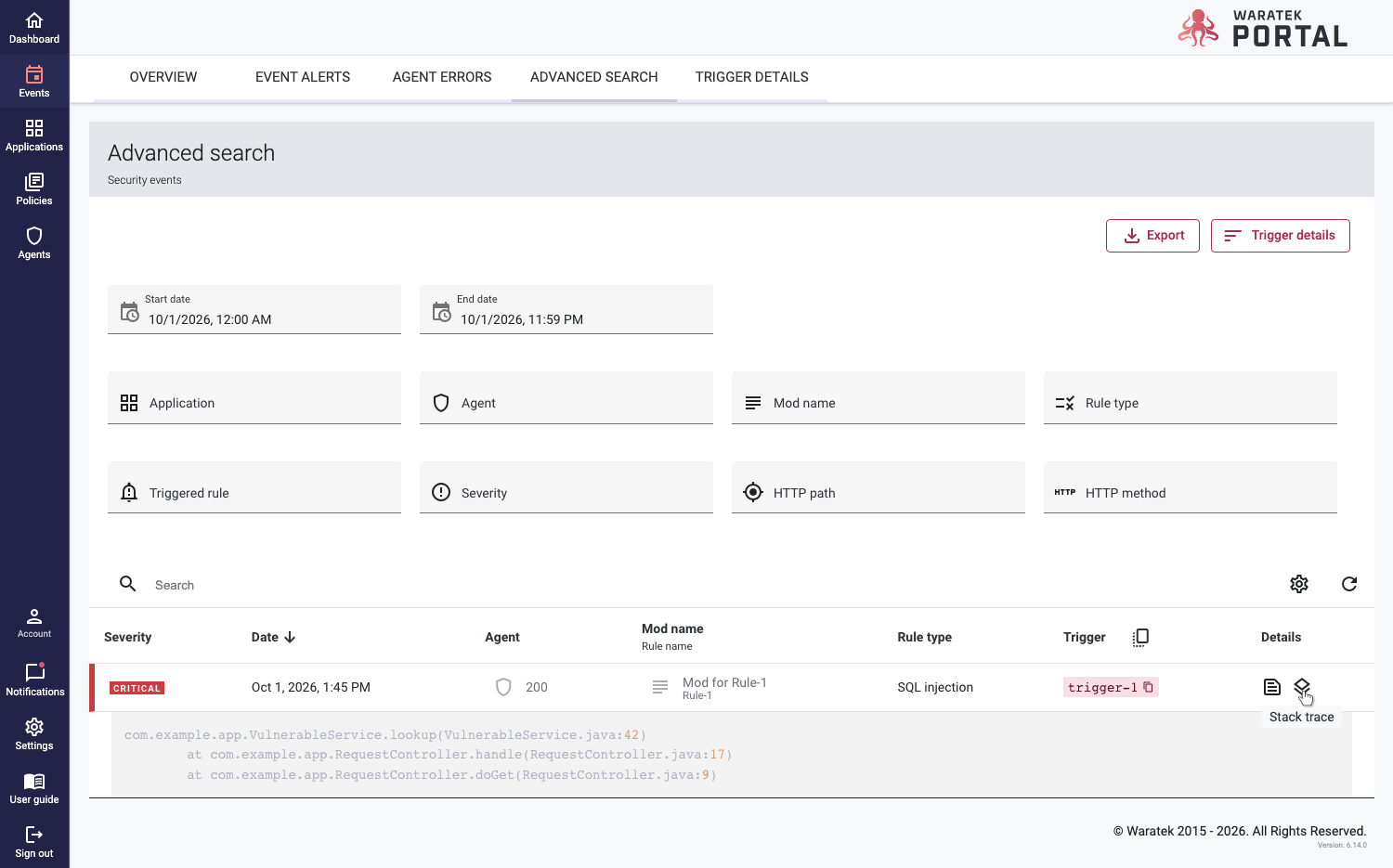Open the Rule type filter dropdown
The width and height of the screenshot is (1393, 868).
click(x=1191, y=398)
